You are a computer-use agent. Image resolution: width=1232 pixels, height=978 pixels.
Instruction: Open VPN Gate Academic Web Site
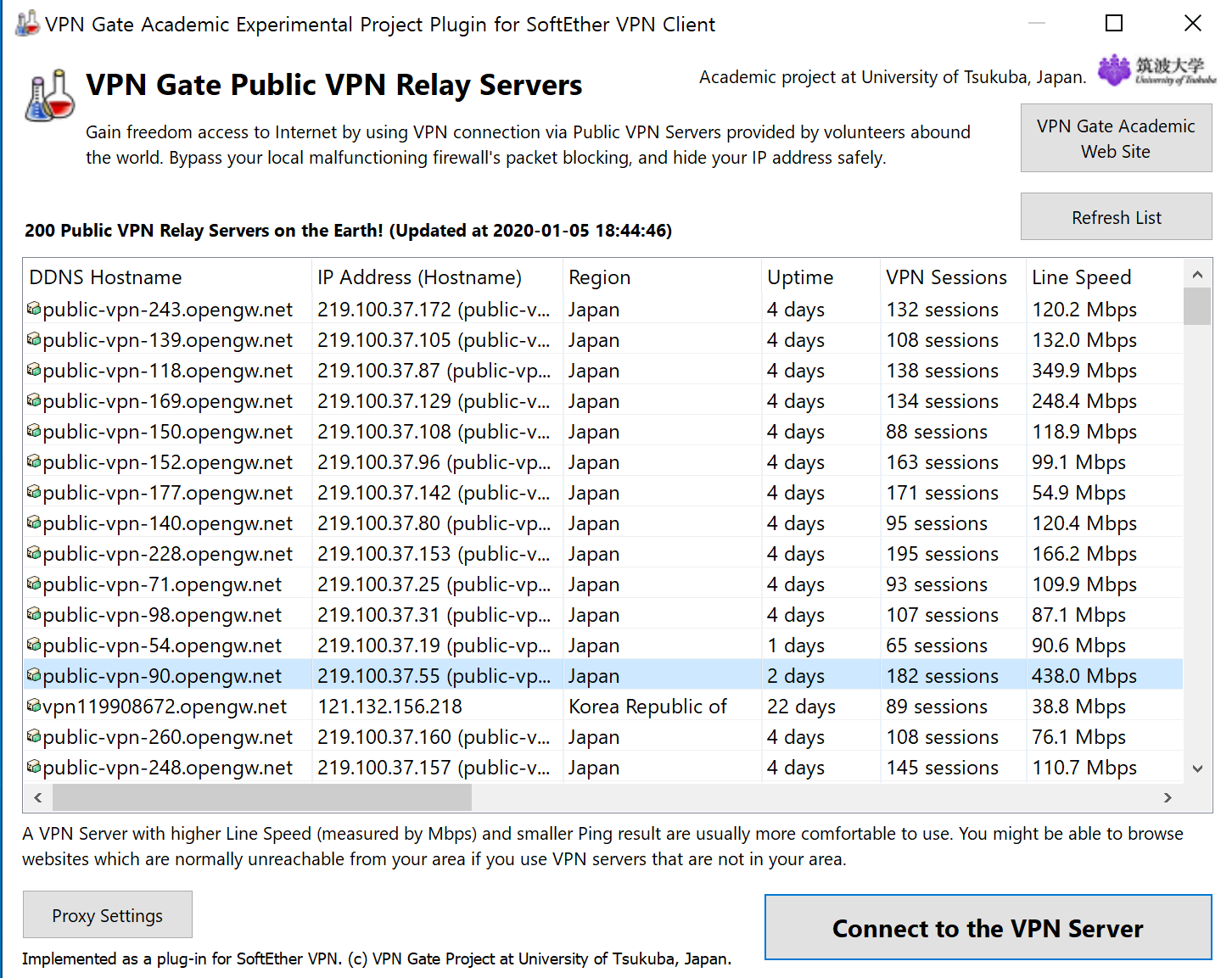tap(1116, 138)
